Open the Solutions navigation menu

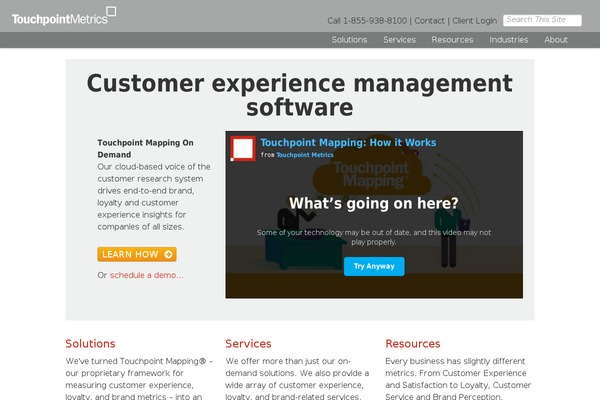coord(349,40)
